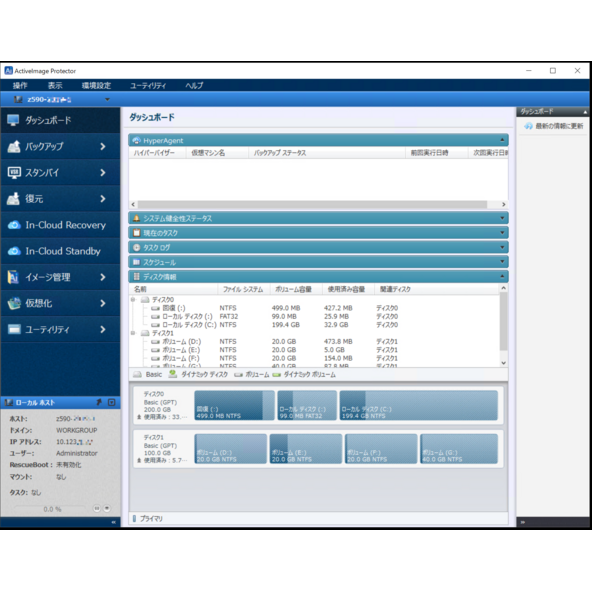Screen dimensions: 592x592
Task: Click the 最新の情報に更新 link
Action: tap(559, 126)
